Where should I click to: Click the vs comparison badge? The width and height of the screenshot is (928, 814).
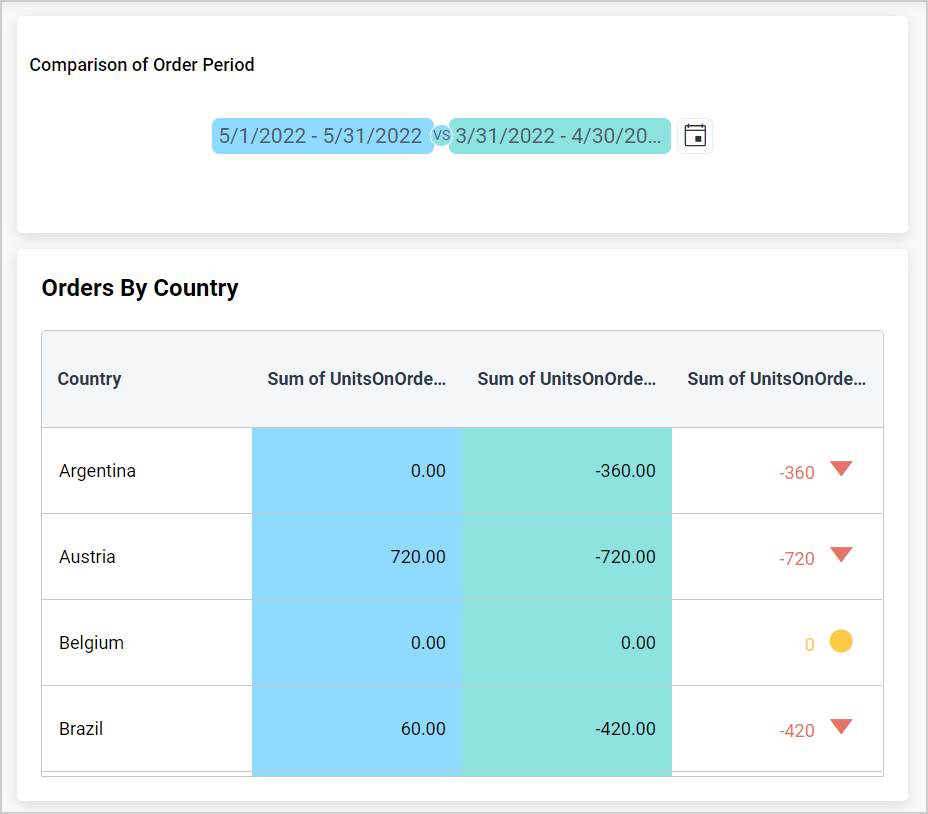440,135
